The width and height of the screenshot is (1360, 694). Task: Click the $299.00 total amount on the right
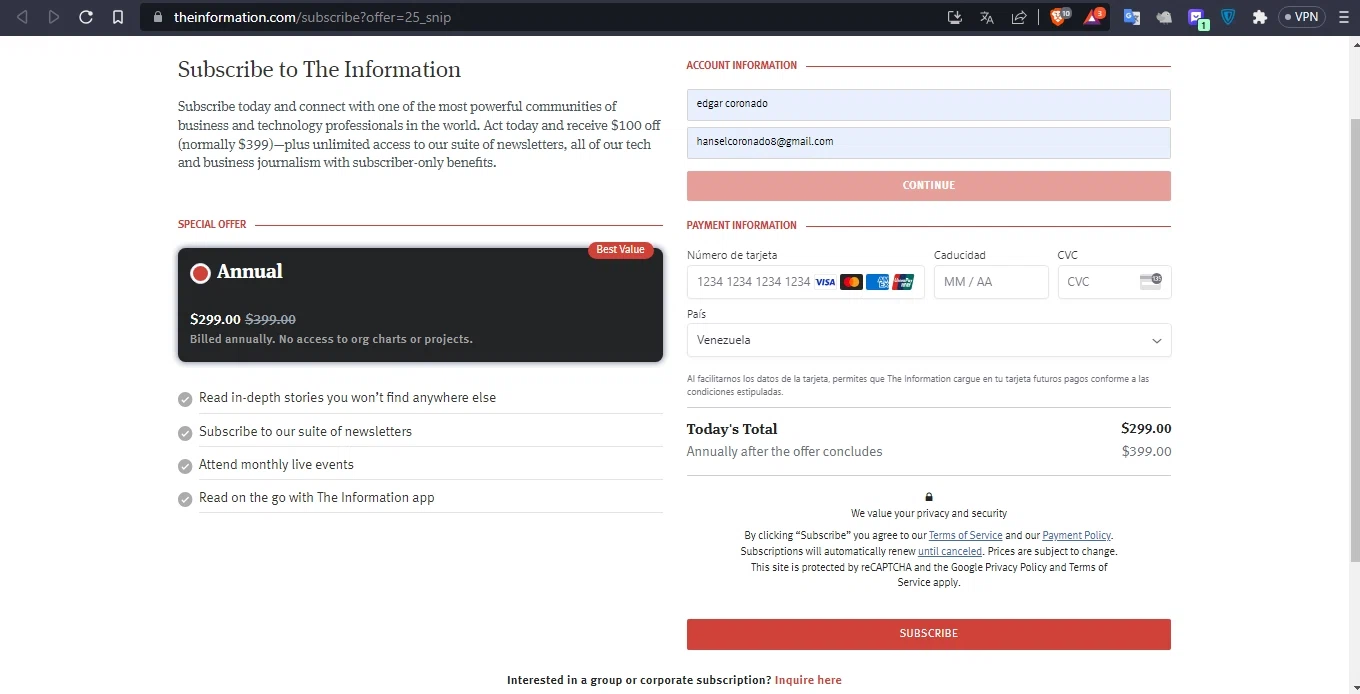(1146, 429)
